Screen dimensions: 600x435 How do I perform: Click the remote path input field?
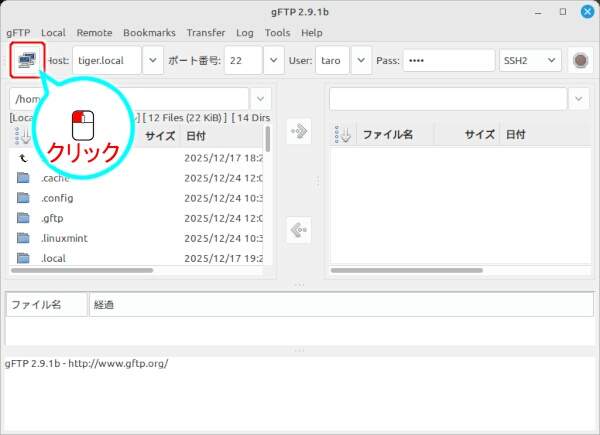click(x=448, y=99)
